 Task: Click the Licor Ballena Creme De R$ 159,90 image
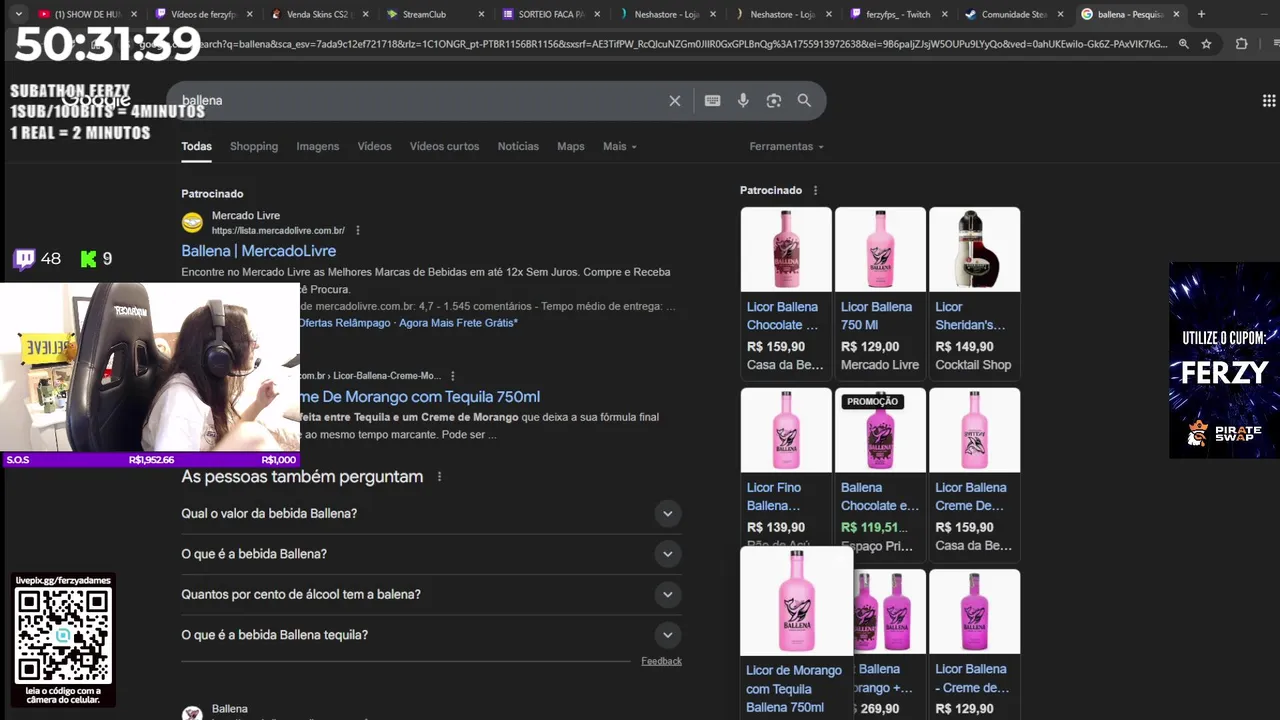[974, 431]
